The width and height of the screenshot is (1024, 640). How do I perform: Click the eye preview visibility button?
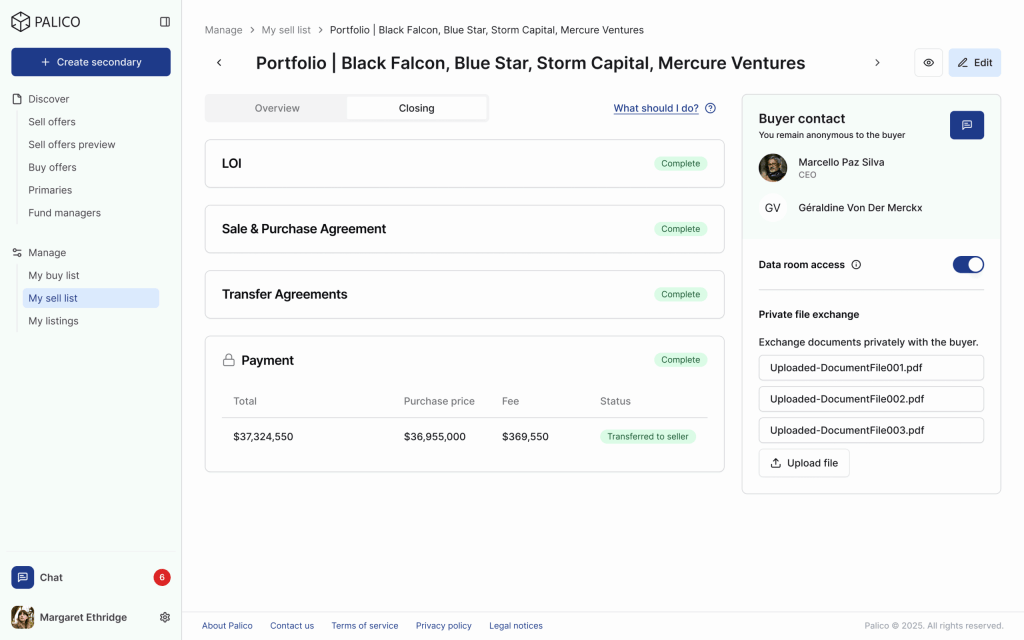pyautogui.click(x=928, y=63)
